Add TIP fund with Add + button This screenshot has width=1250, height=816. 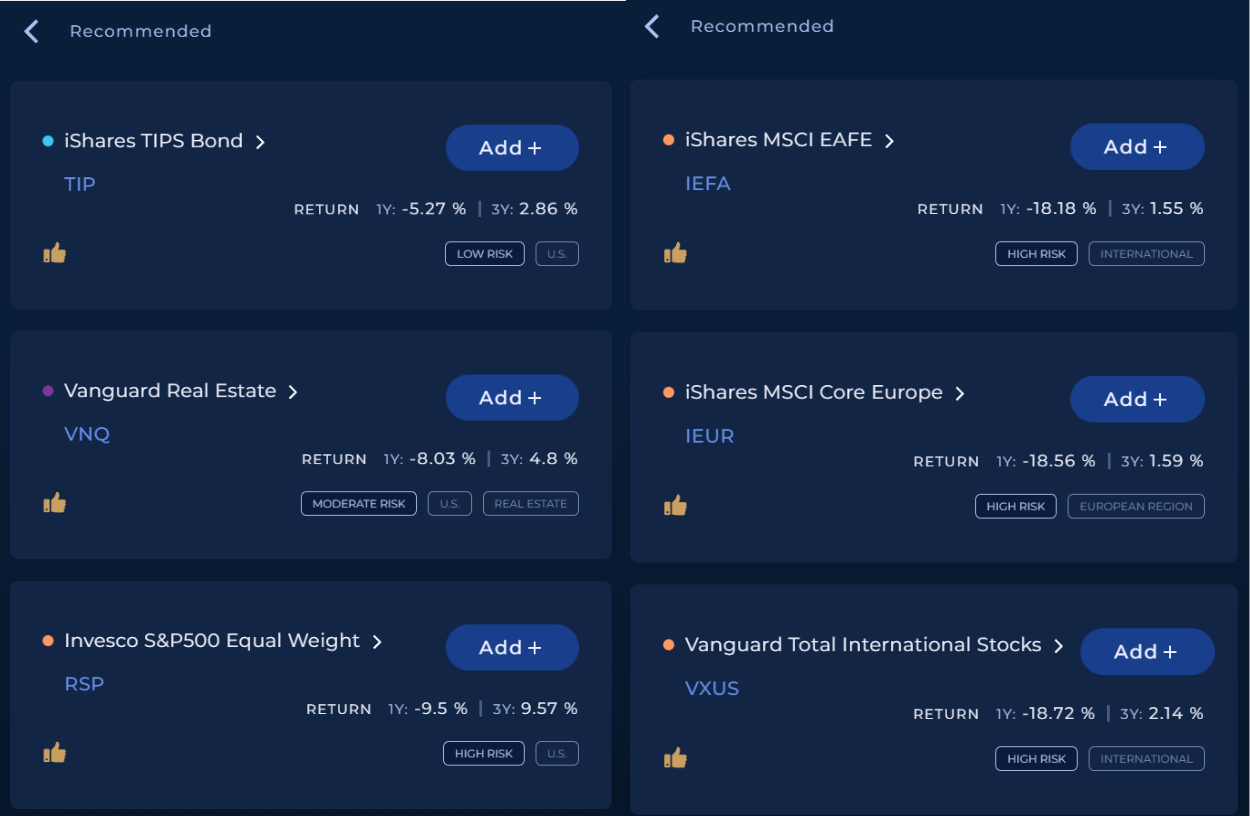[x=512, y=148]
